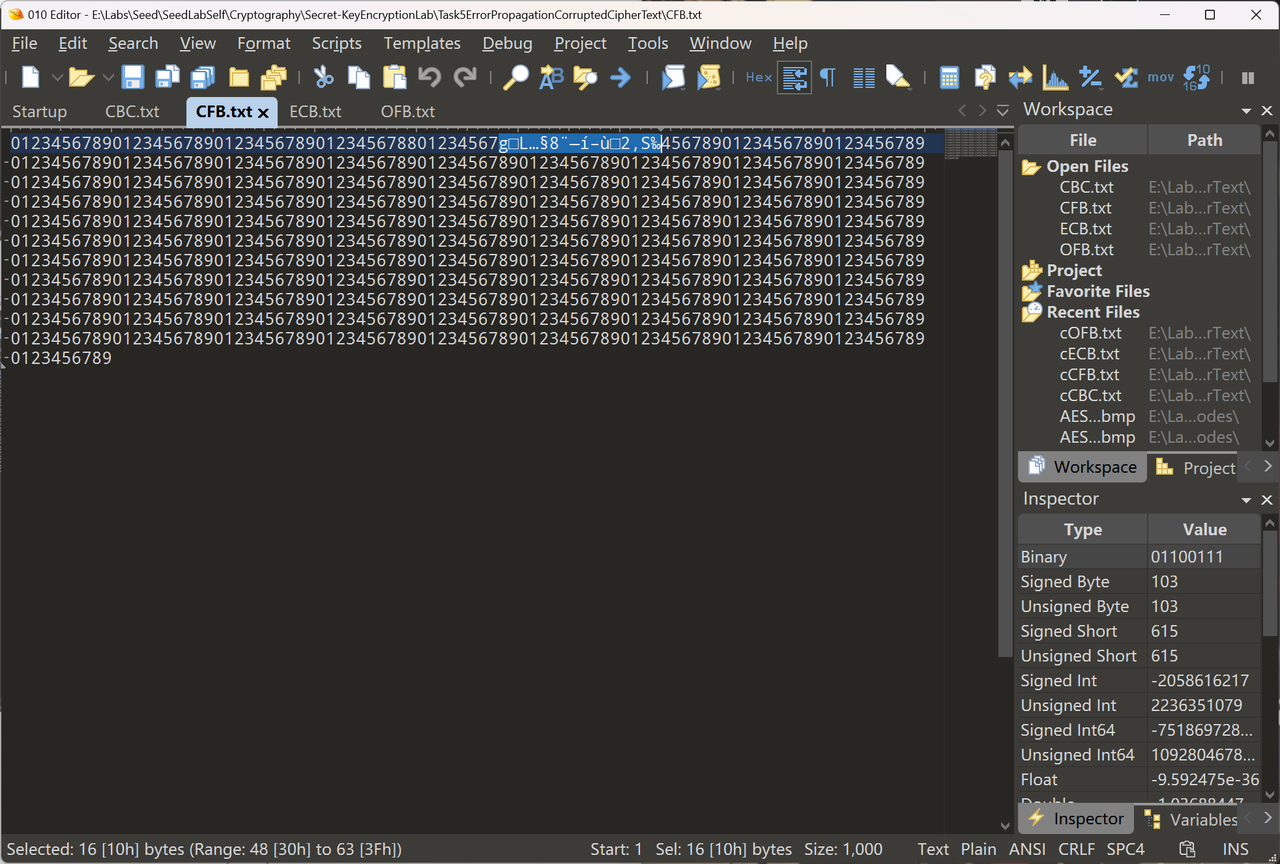Open the Histogram tool
This screenshot has height=864, width=1280.
1055,77
